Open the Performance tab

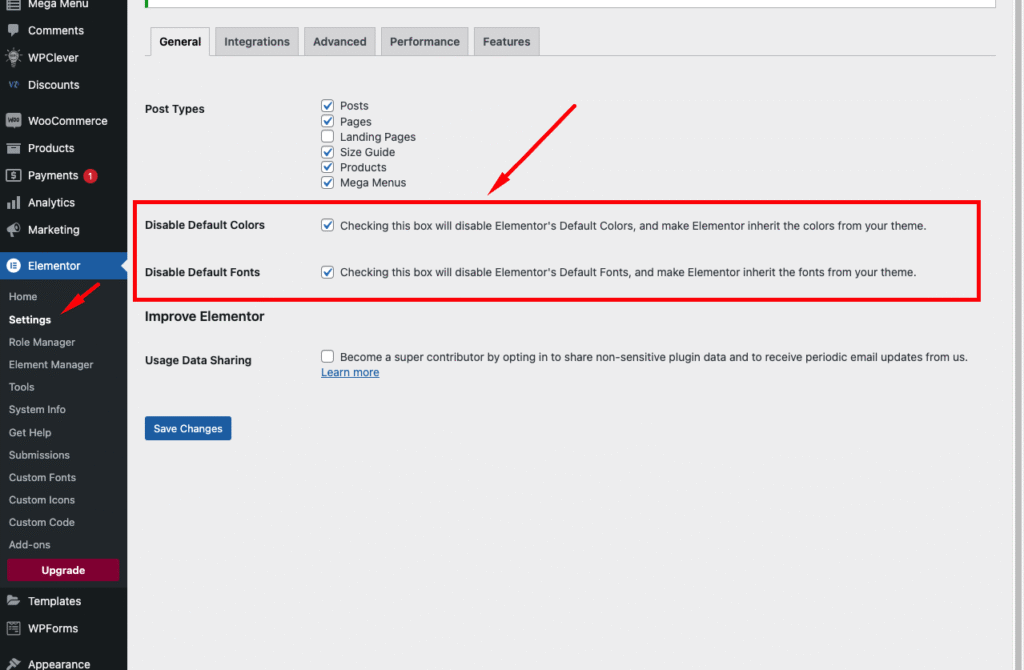pos(424,41)
